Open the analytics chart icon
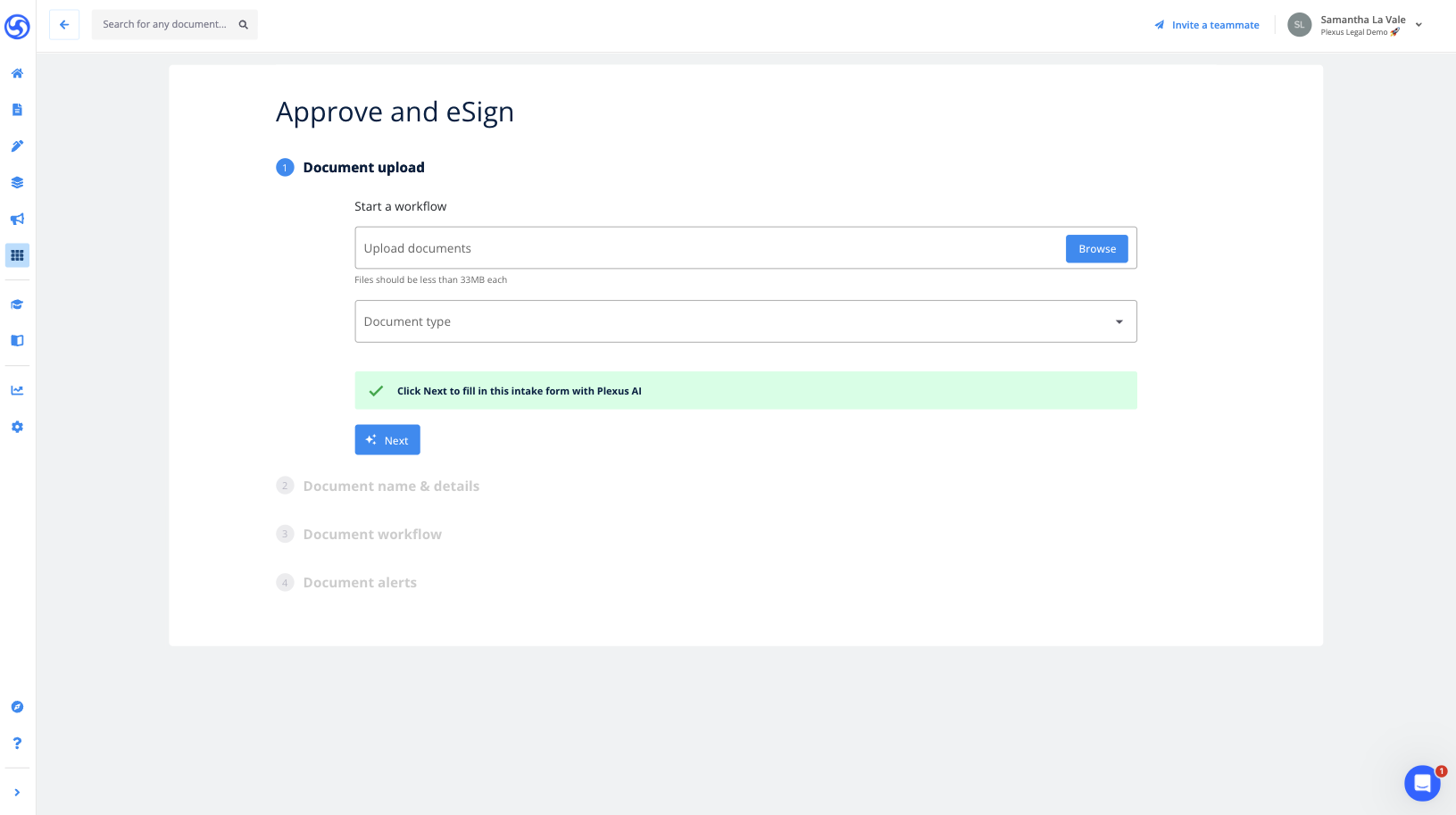1456x815 pixels. [x=17, y=390]
